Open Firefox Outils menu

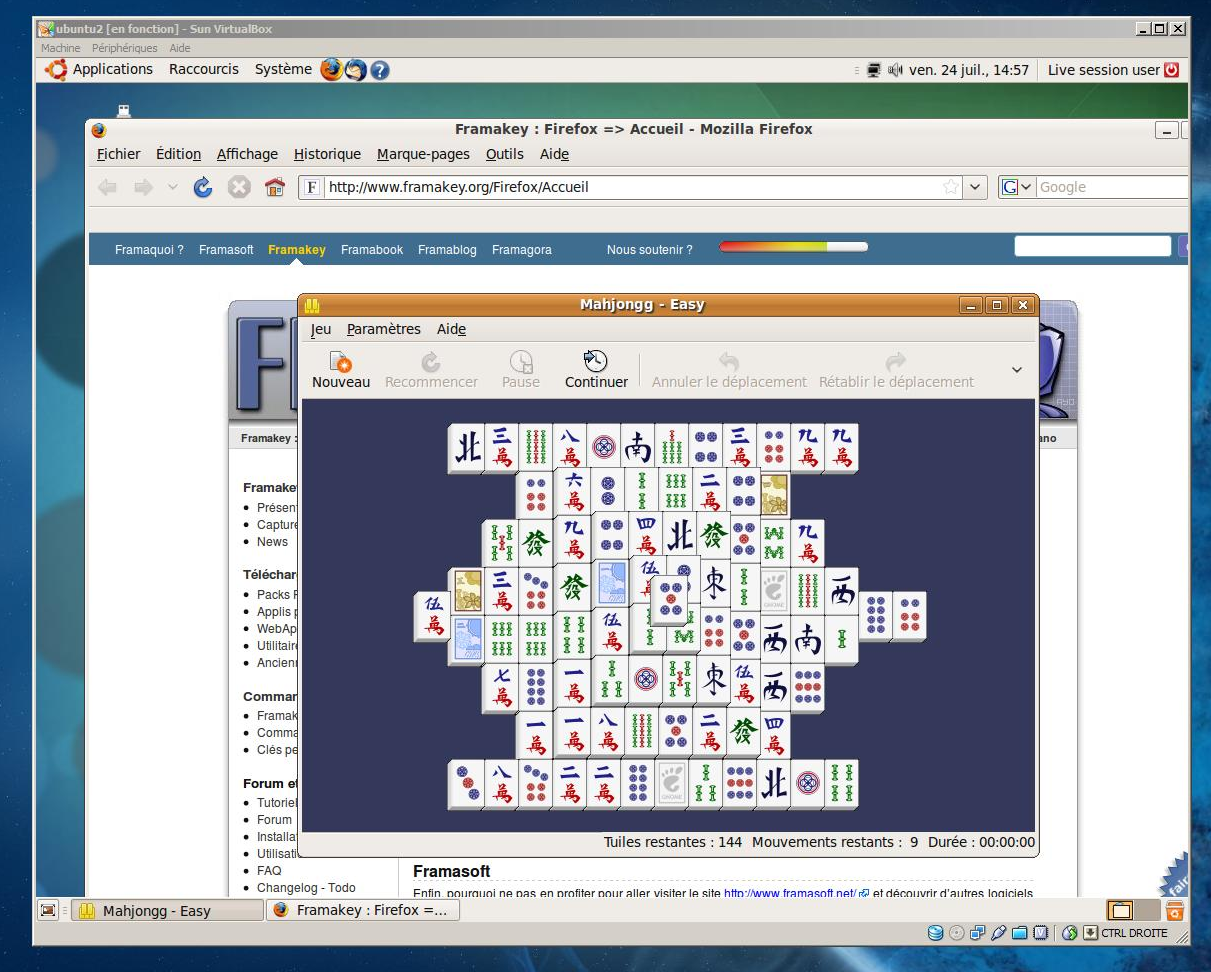point(505,154)
